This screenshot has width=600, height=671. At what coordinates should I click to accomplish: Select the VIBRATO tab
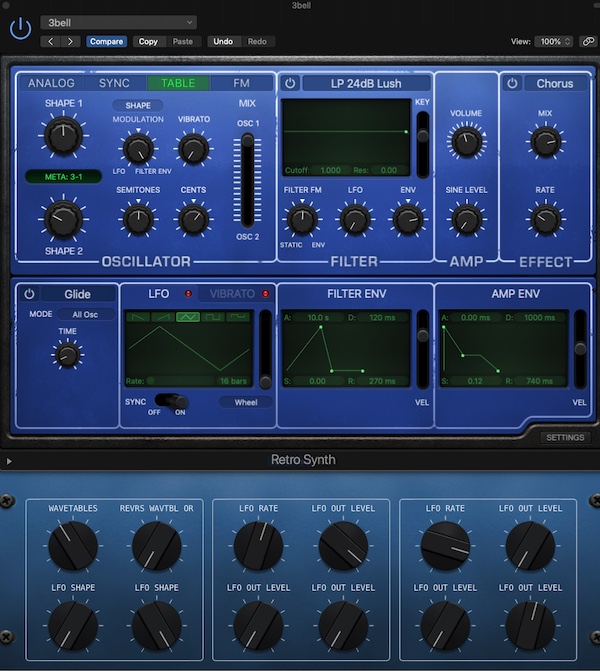(x=232, y=294)
